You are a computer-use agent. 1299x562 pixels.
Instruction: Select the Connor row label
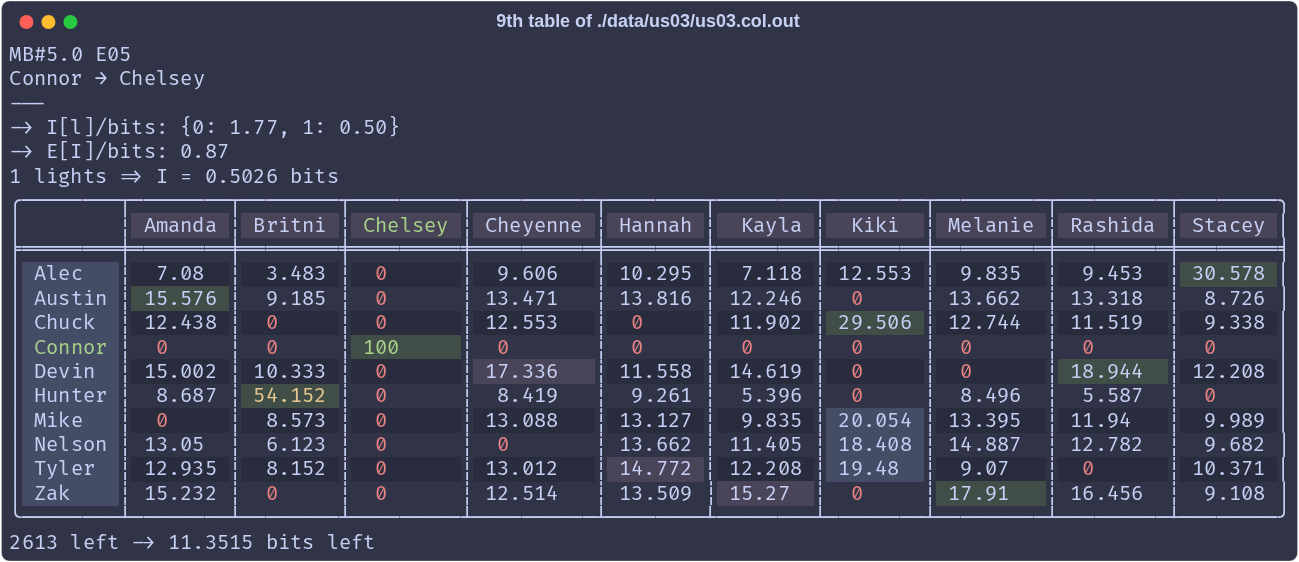point(70,347)
